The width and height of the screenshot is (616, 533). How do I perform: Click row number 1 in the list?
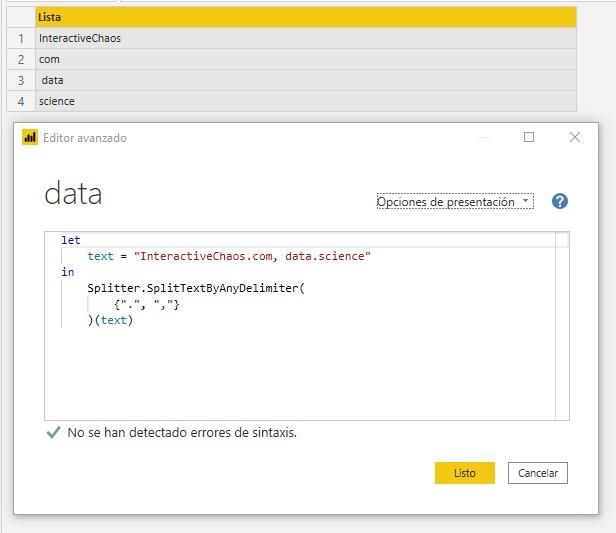(x=20, y=38)
